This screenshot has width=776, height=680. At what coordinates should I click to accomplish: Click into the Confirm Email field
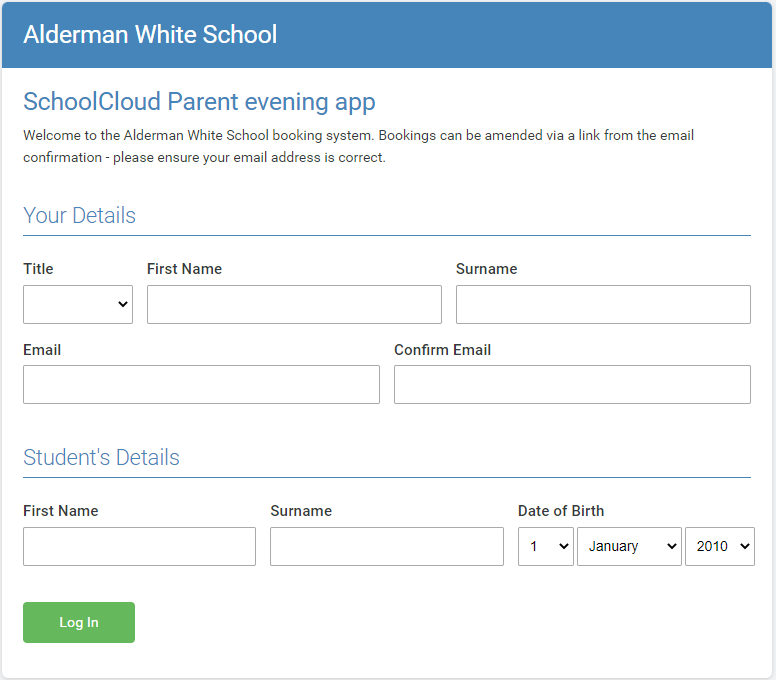pyautogui.click(x=572, y=384)
